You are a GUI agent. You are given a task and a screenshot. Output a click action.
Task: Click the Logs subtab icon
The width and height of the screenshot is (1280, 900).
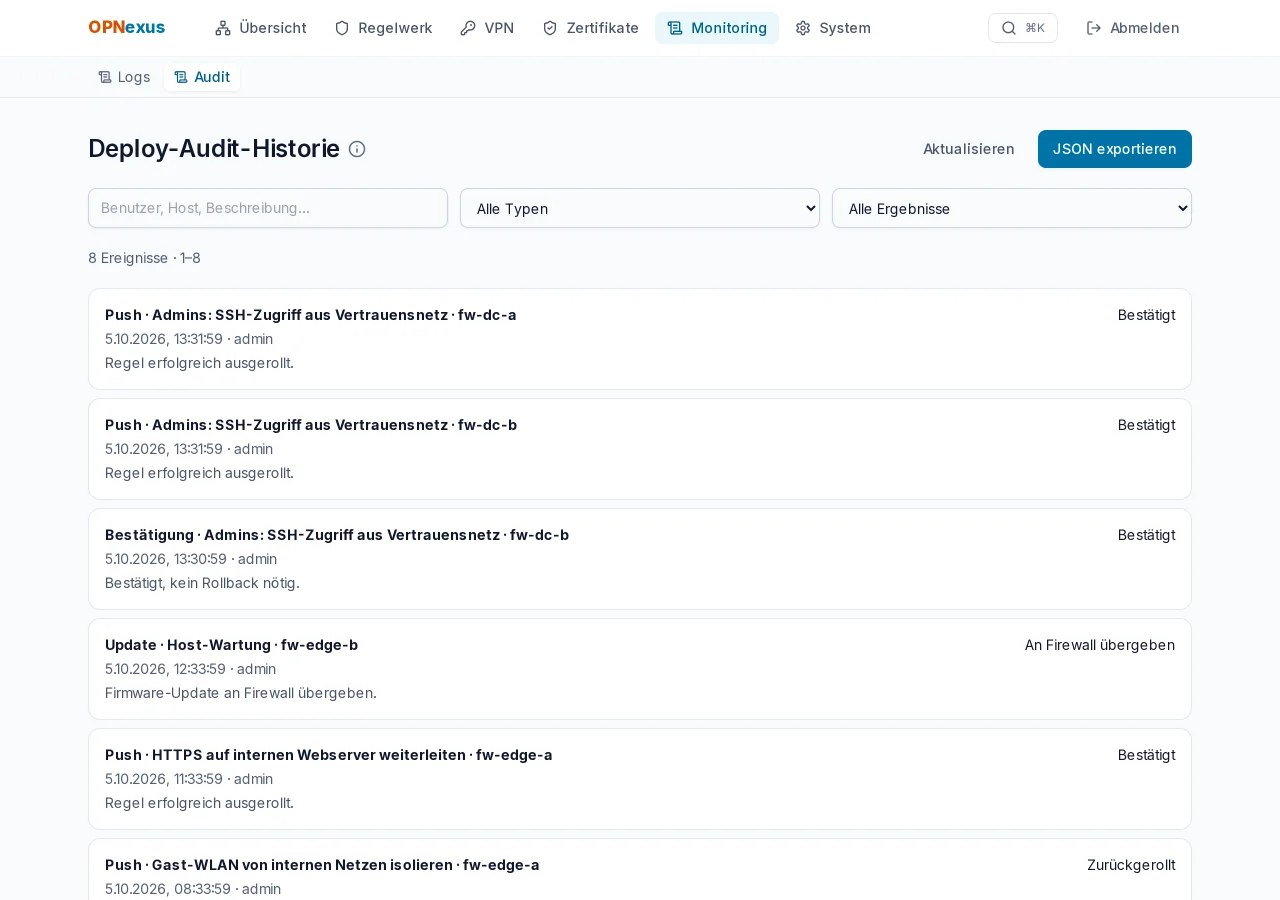tap(105, 77)
